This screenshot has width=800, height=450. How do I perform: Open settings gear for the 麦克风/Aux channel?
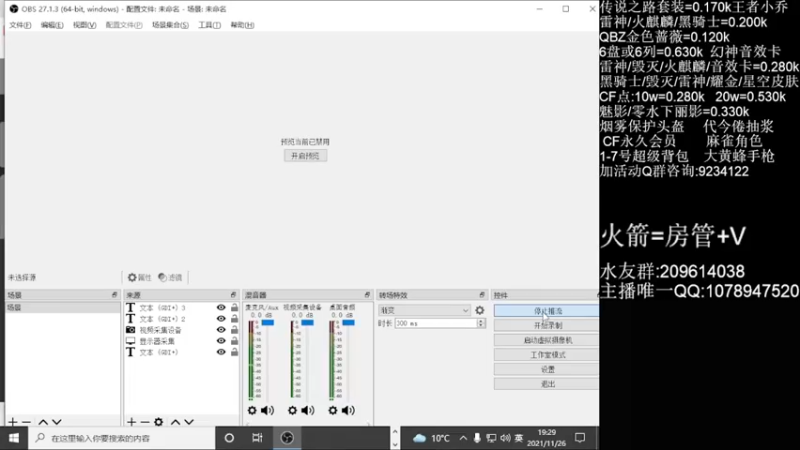pyautogui.click(x=252, y=410)
